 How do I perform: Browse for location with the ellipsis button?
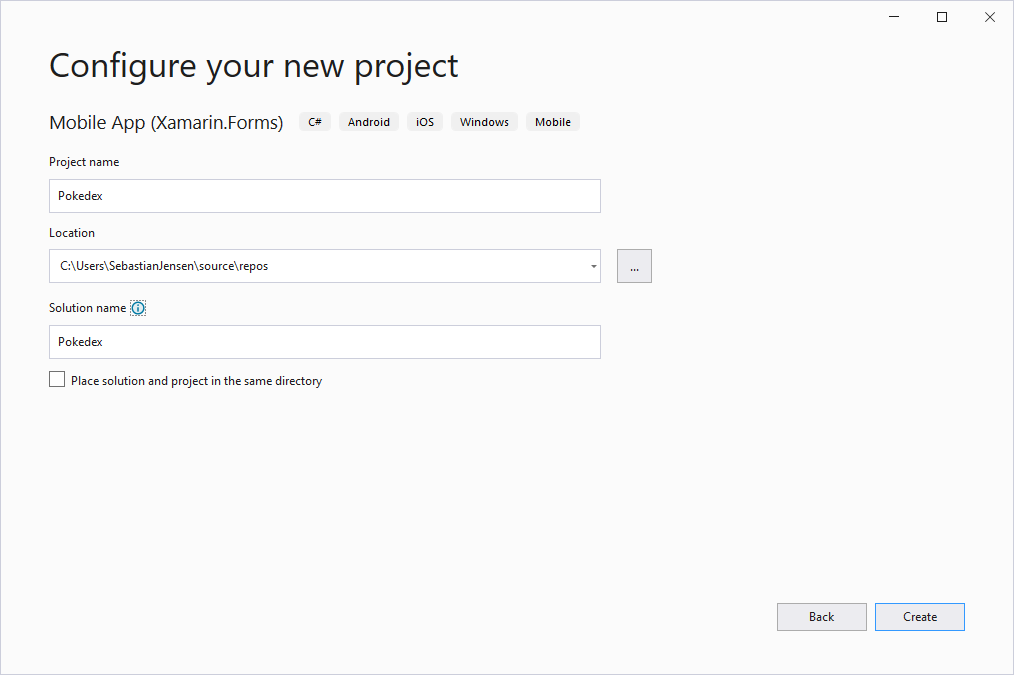click(634, 267)
